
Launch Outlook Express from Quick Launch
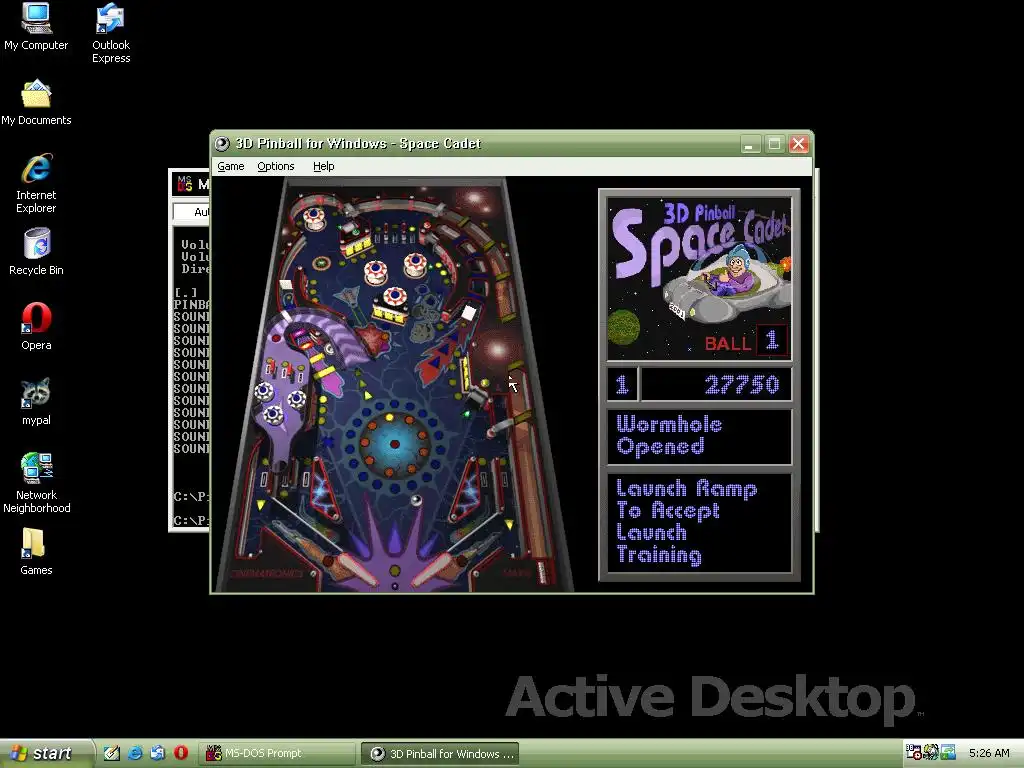coord(157,753)
